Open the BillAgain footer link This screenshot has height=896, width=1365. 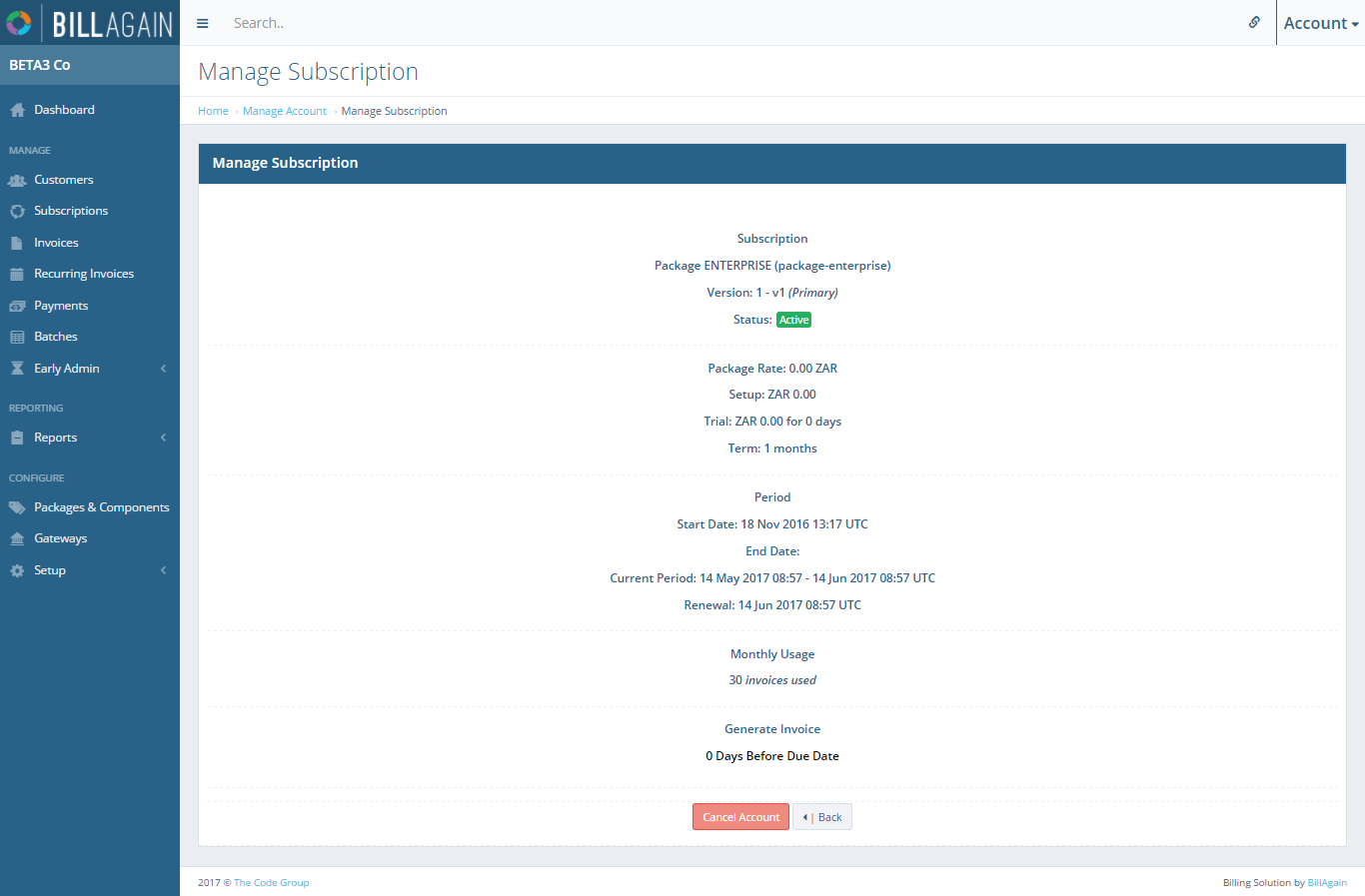1327,883
